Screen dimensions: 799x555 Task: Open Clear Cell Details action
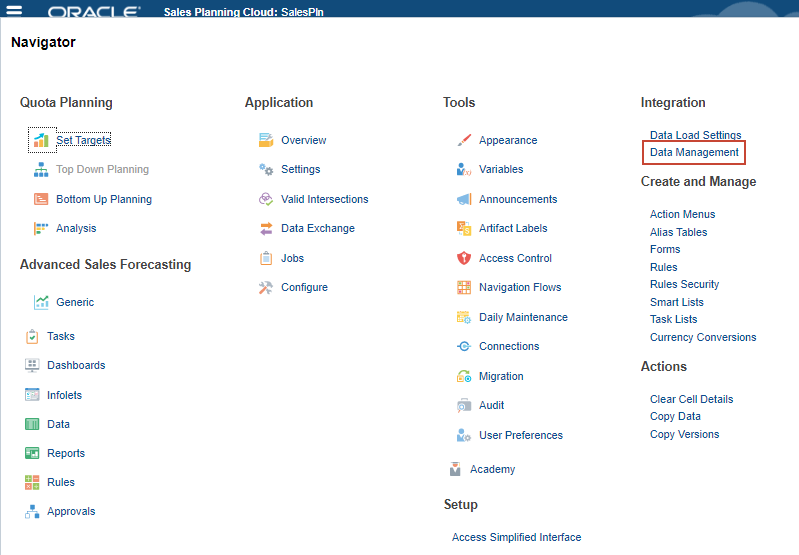pos(691,399)
